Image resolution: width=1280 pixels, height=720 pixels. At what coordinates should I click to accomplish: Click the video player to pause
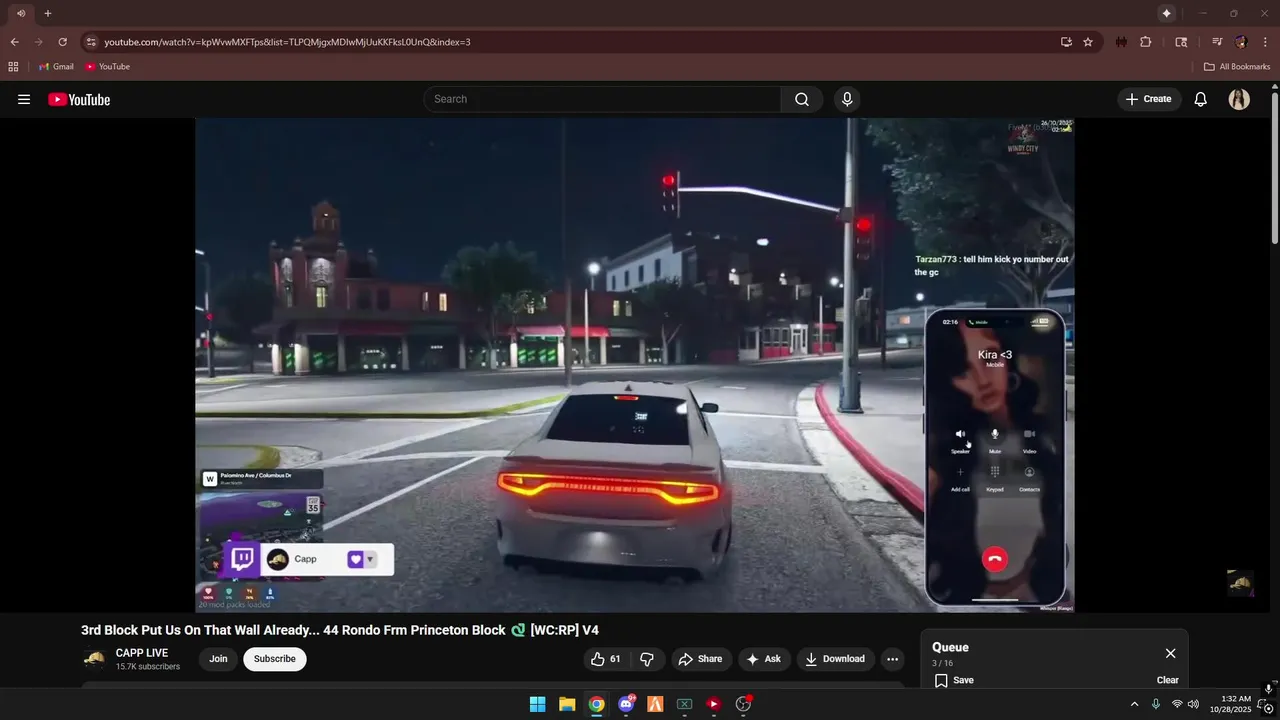click(x=634, y=365)
